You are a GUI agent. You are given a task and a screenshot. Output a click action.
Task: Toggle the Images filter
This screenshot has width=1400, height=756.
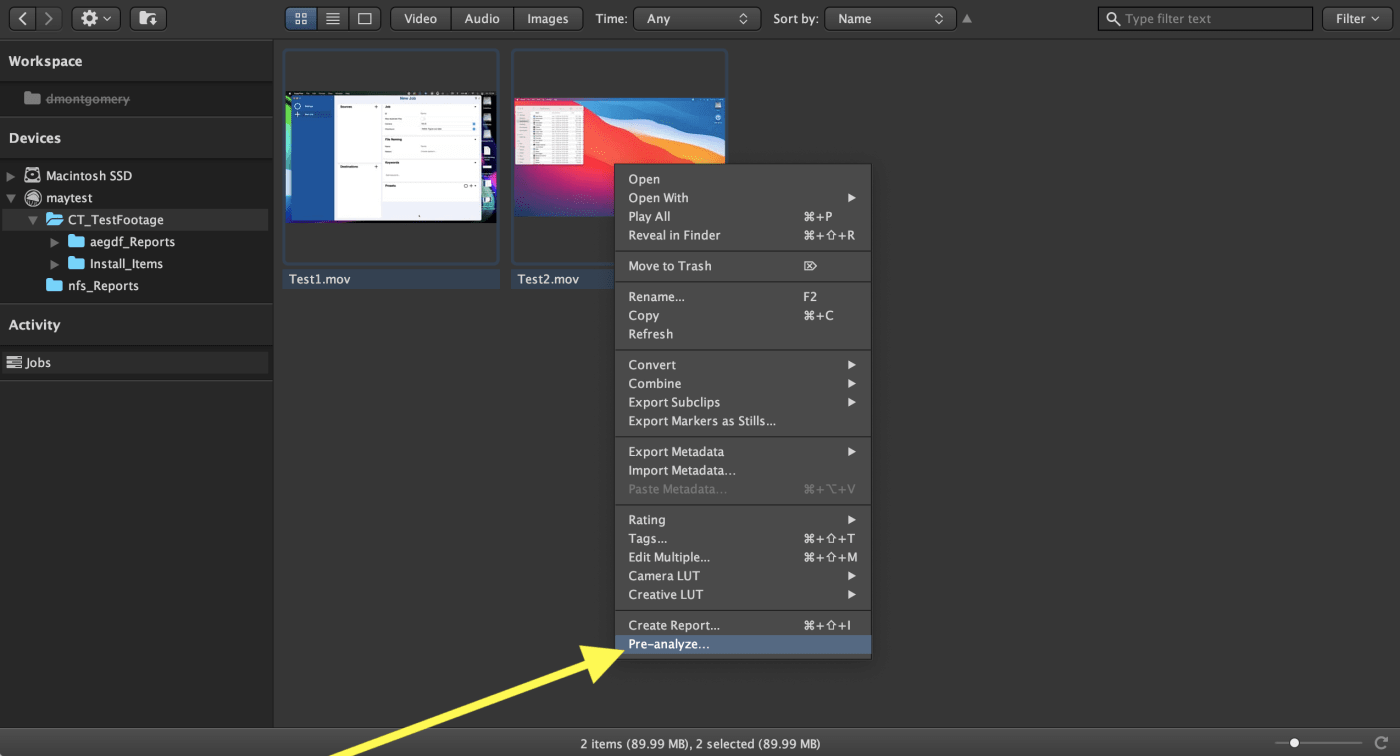(x=547, y=19)
